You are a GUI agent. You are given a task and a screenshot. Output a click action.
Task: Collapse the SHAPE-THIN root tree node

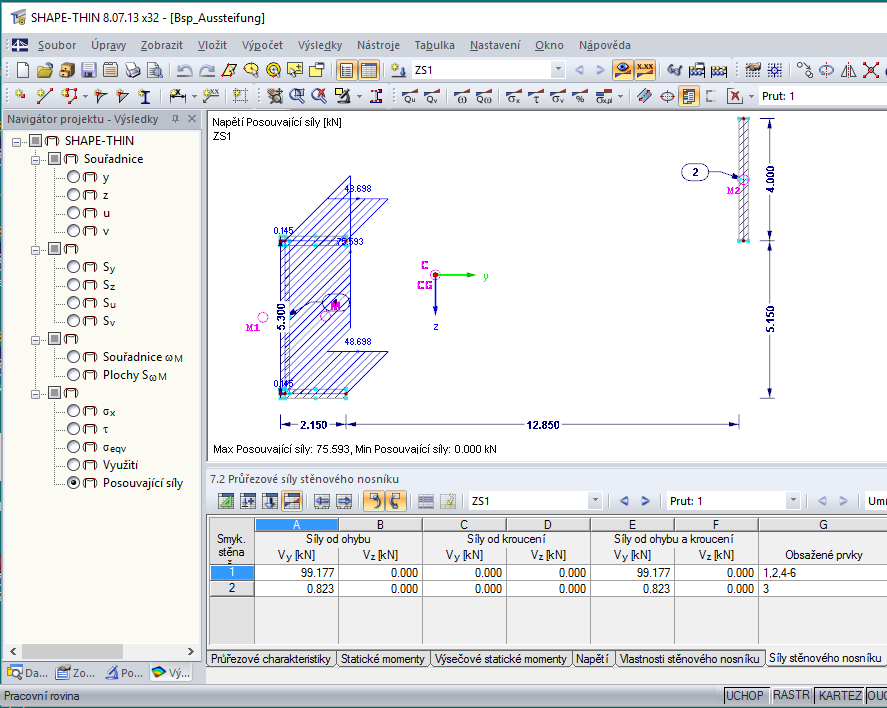point(16,141)
